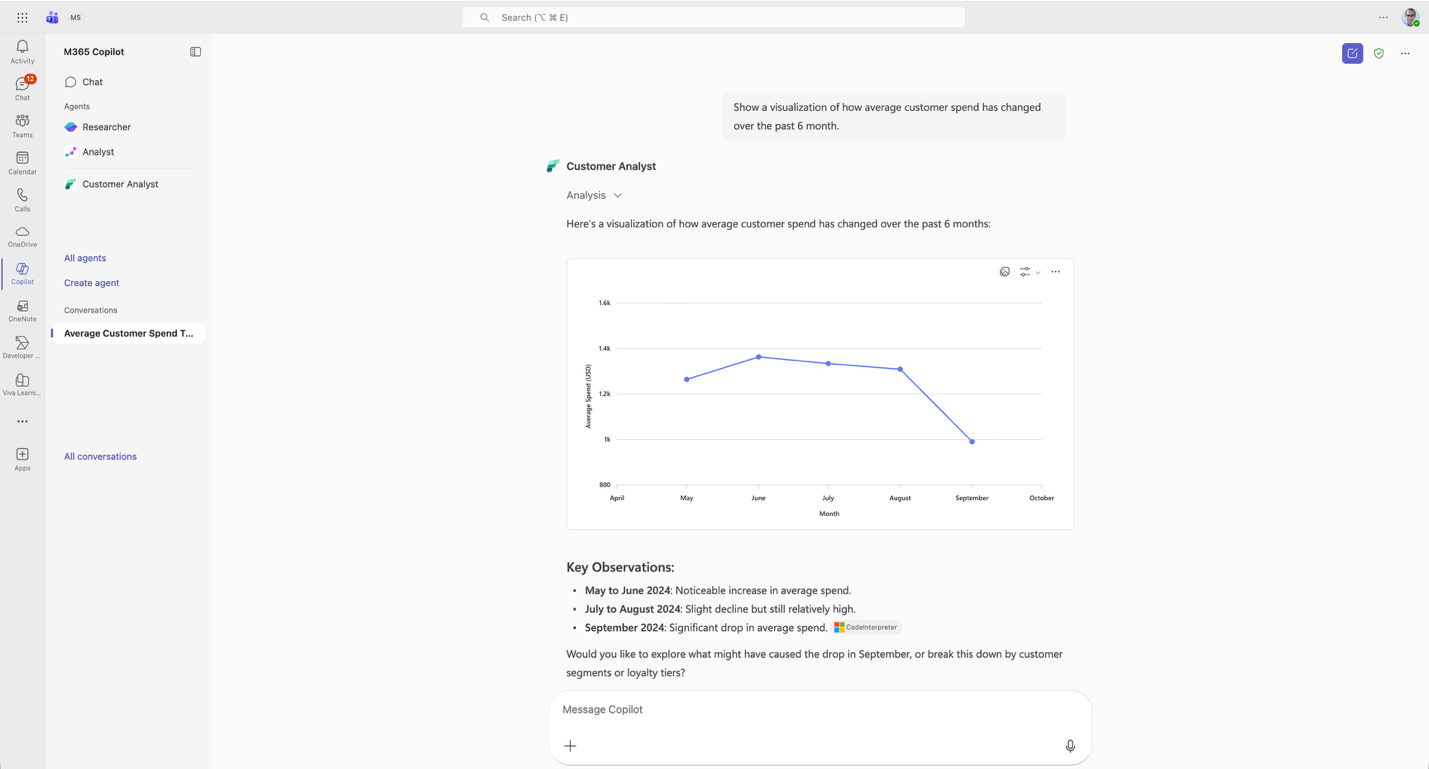Activate the microphone for voice input

1069,745
